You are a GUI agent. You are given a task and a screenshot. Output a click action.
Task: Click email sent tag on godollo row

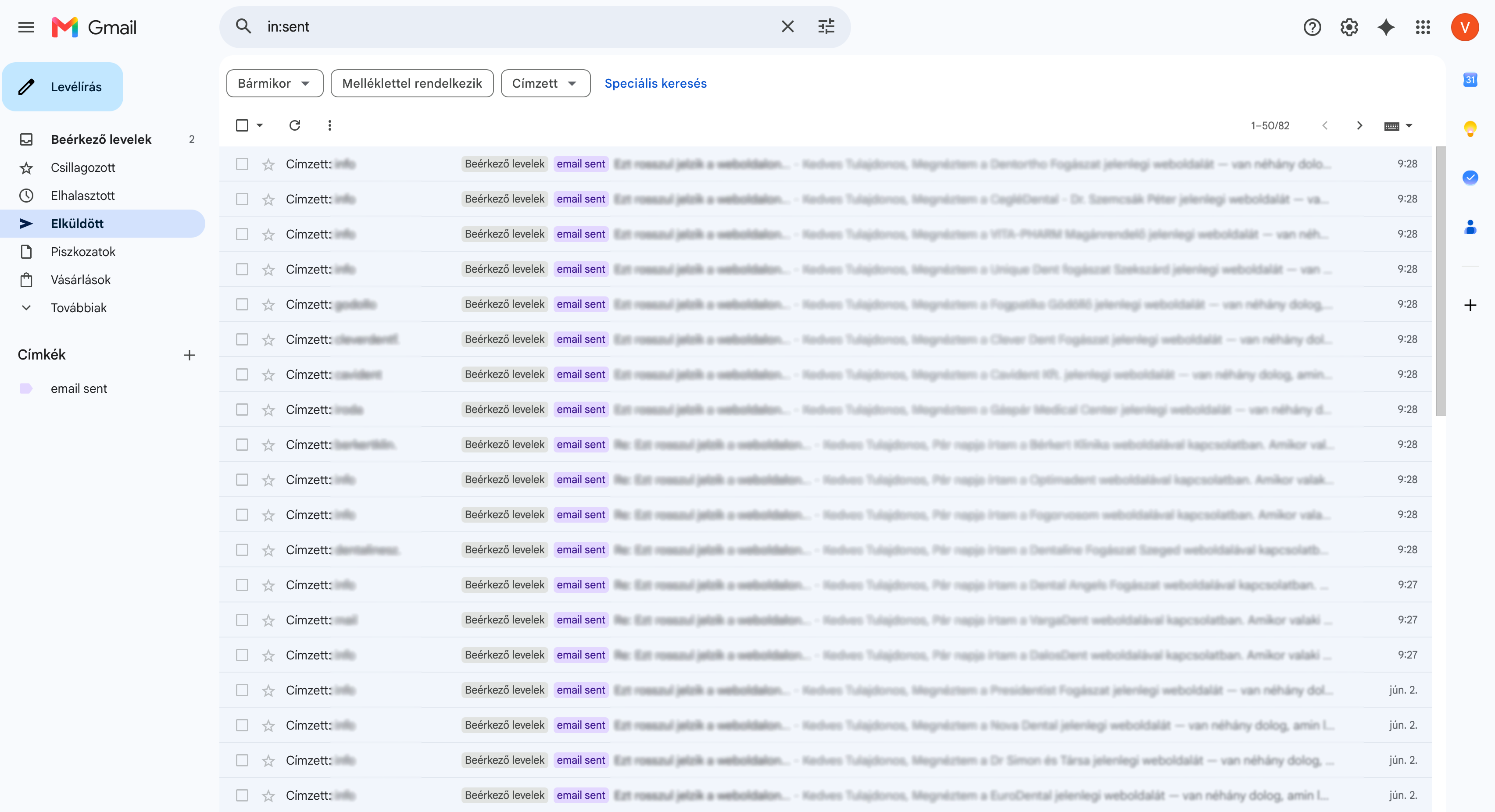[x=580, y=304]
